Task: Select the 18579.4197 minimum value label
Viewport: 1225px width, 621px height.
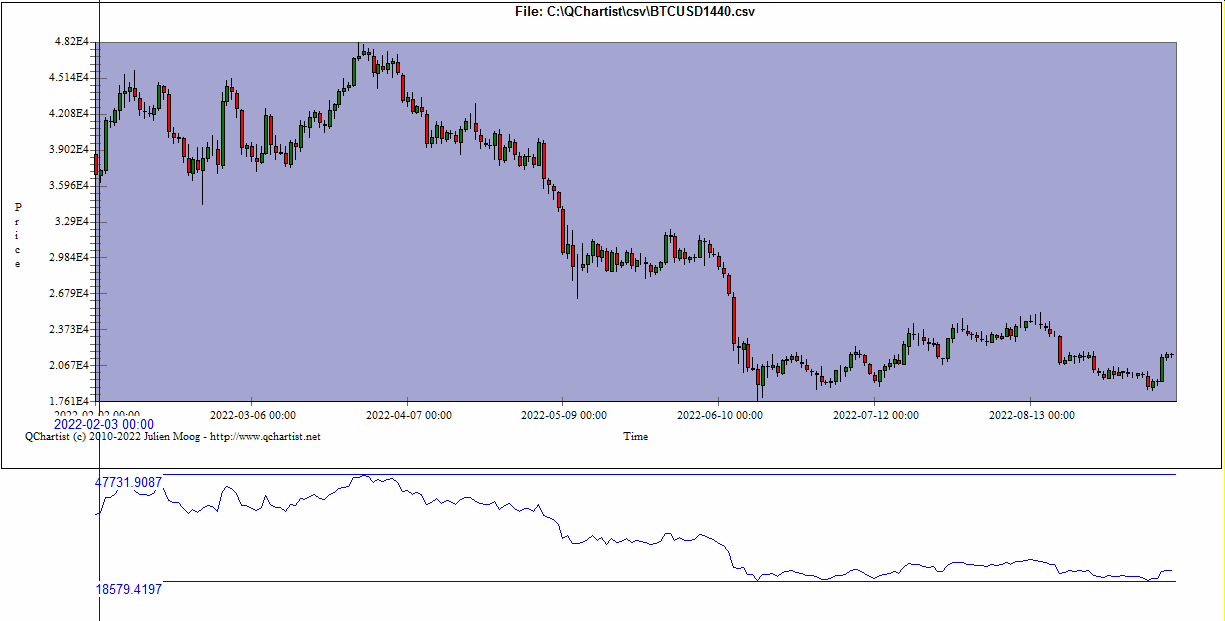Action: (128, 589)
